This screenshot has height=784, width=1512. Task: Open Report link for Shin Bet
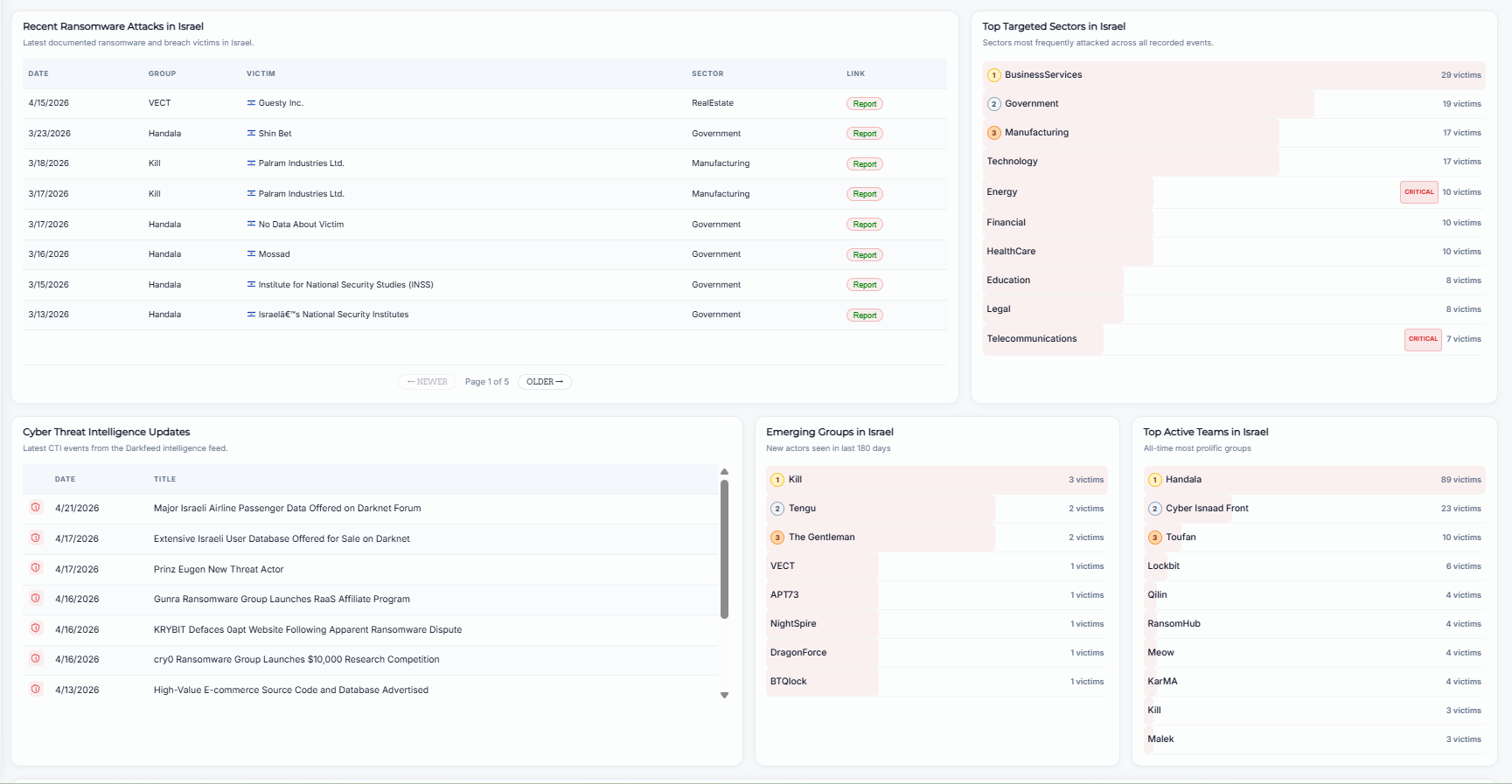pos(864,134)
